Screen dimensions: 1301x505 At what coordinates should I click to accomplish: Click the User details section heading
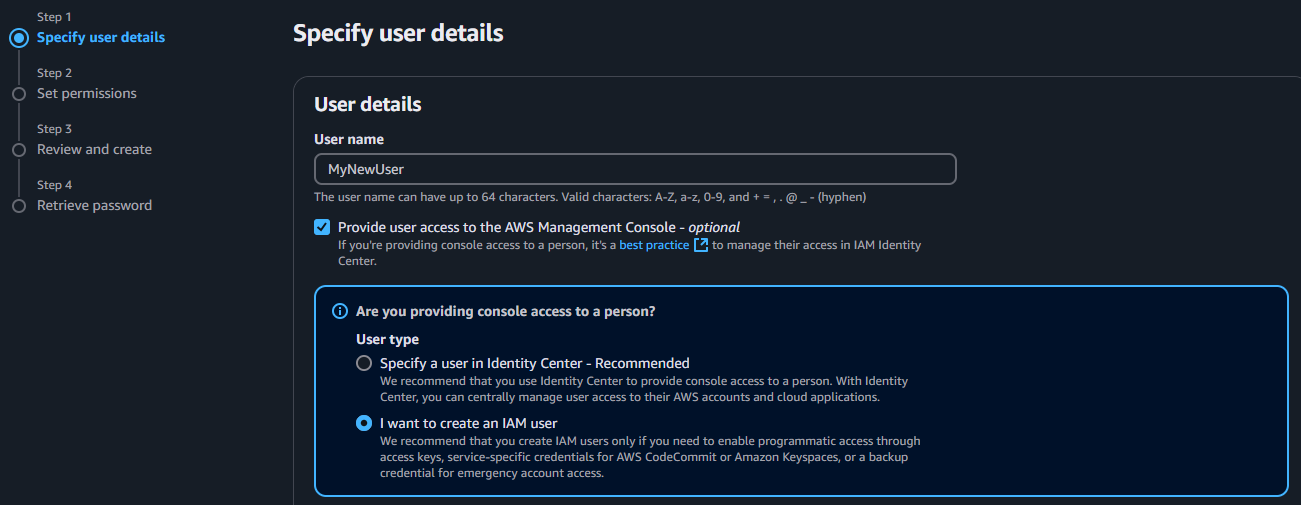point(367,105)
